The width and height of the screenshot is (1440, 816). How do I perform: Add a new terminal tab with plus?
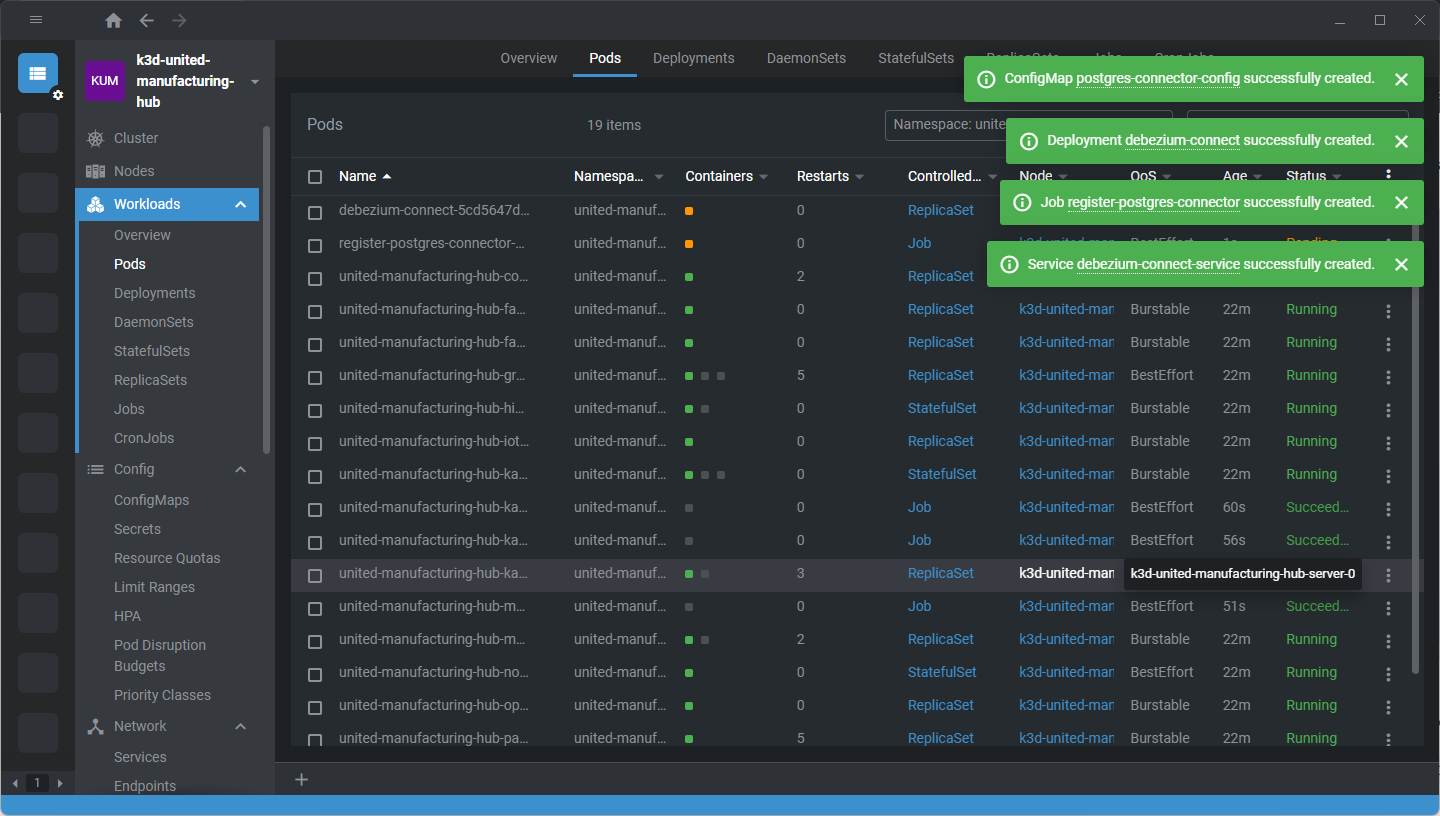click(302, 780)
